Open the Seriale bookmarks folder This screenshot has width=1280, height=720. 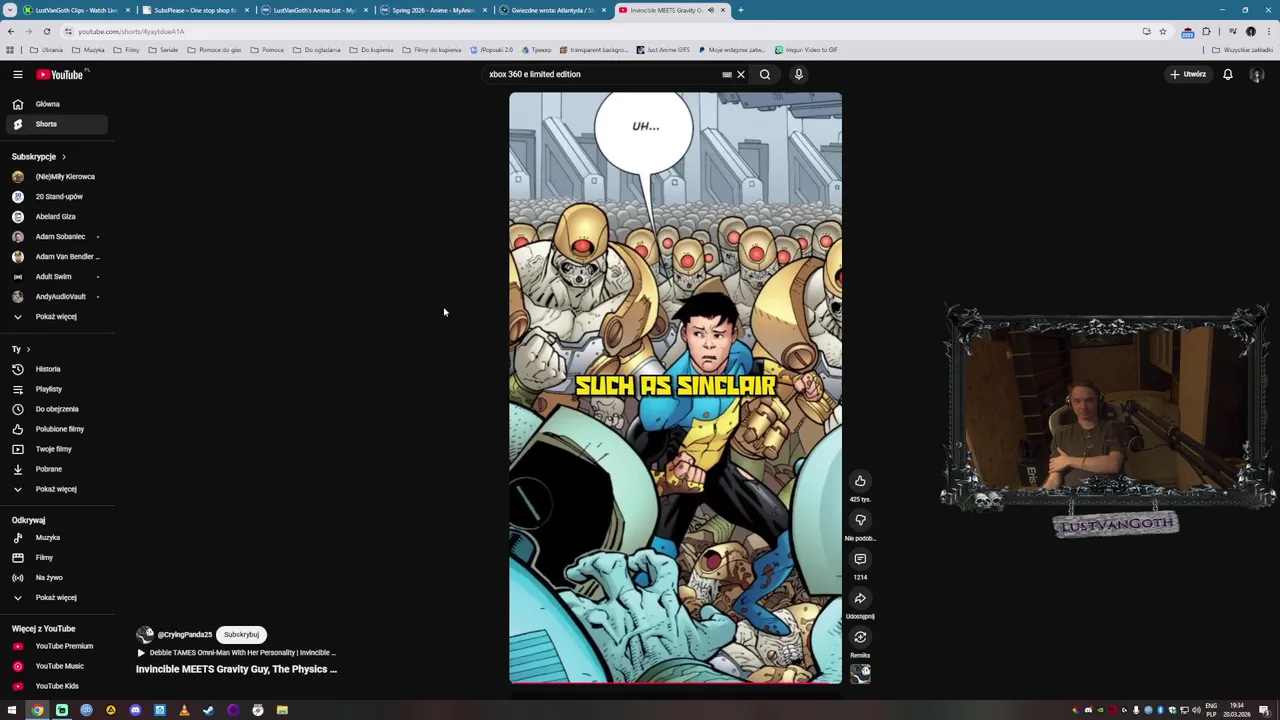pyautogui.click(x=163, y=50)
